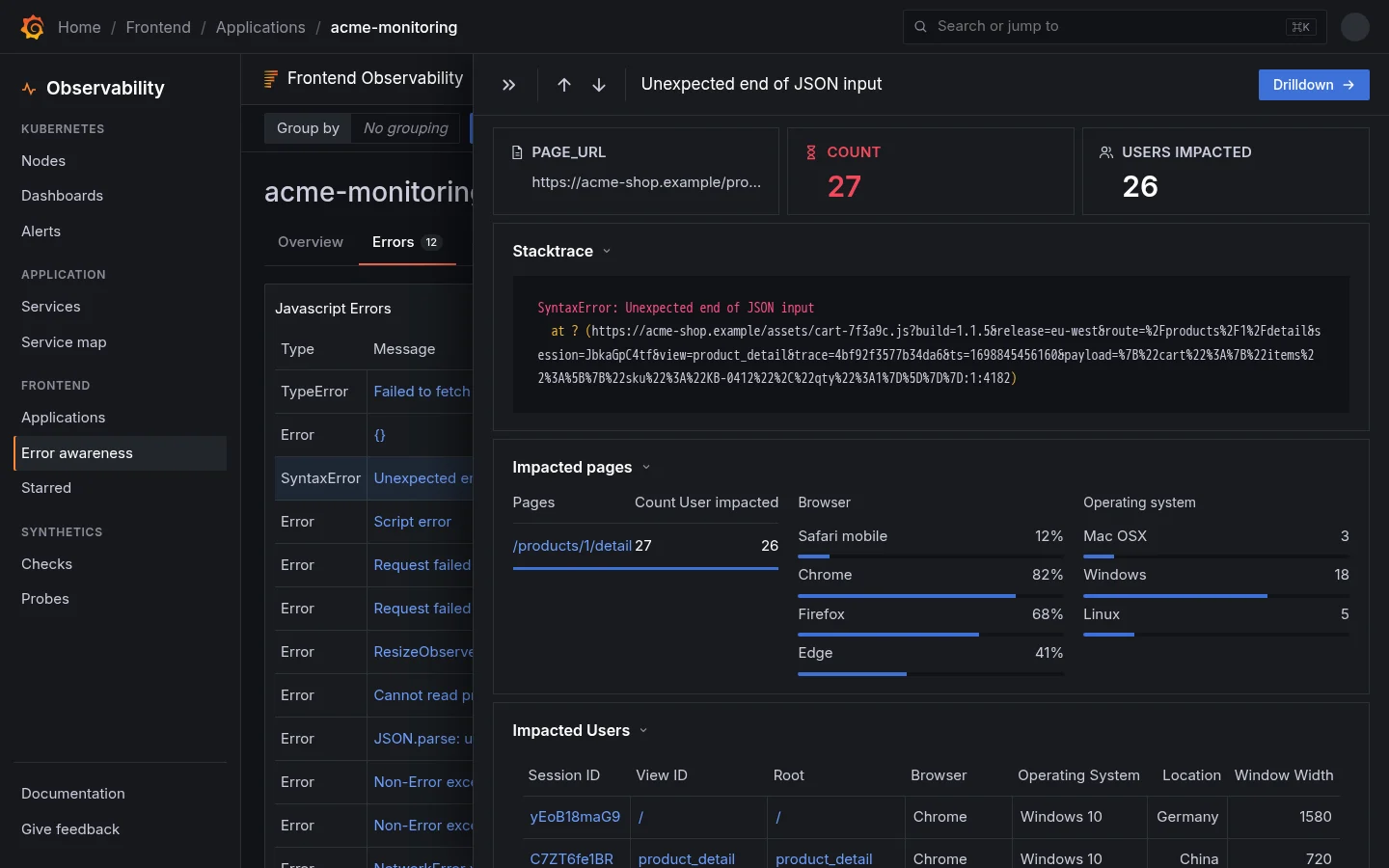Viewport: 1389px width, 868px height.
Task: Open Probes under Synthetics
Action: point(45,599)
